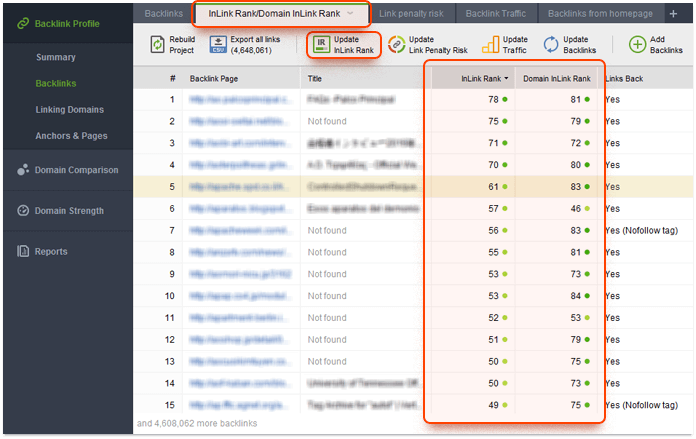The width and height of the screenshot is (696, 439).
Task: Click the Reports document icon
Action: point(23,251)
